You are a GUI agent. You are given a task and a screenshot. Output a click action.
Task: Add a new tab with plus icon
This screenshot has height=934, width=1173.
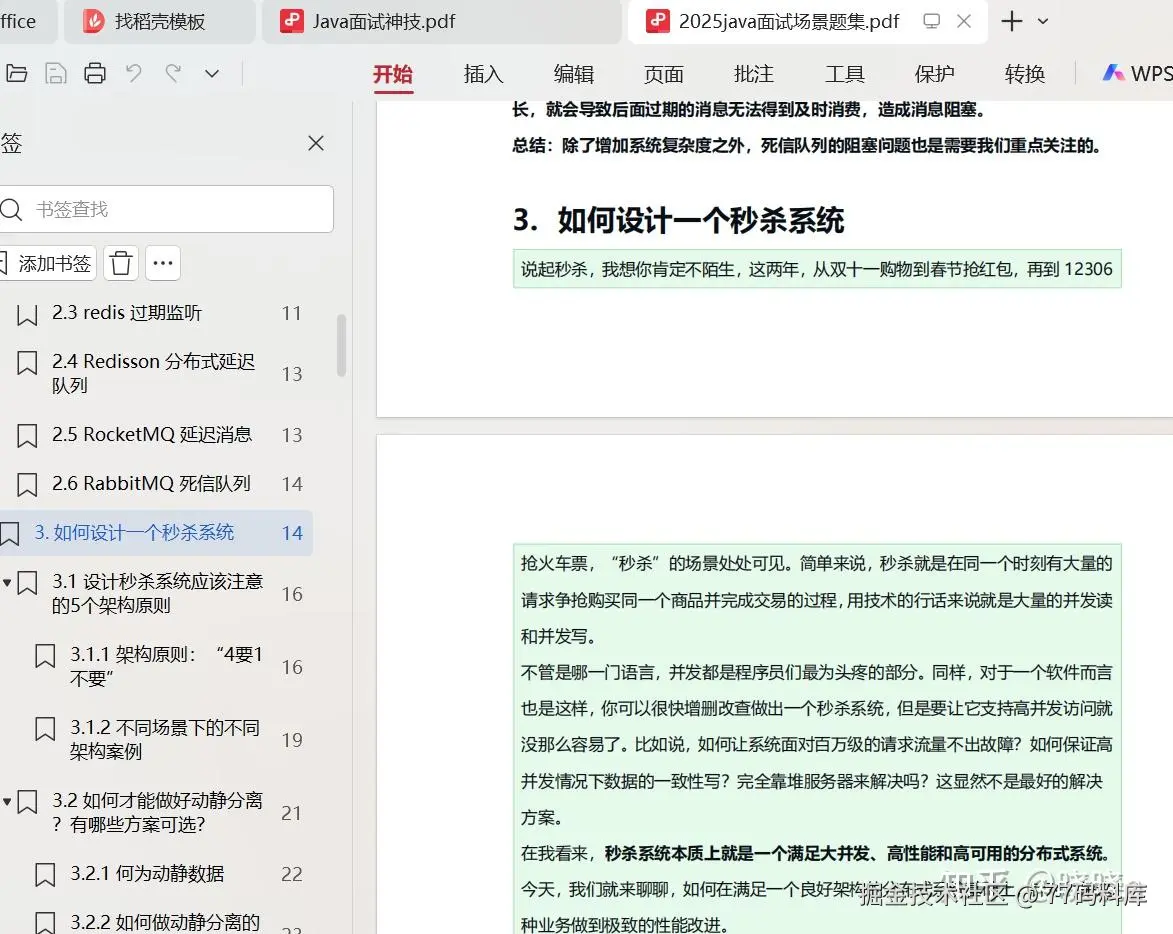1011,21
